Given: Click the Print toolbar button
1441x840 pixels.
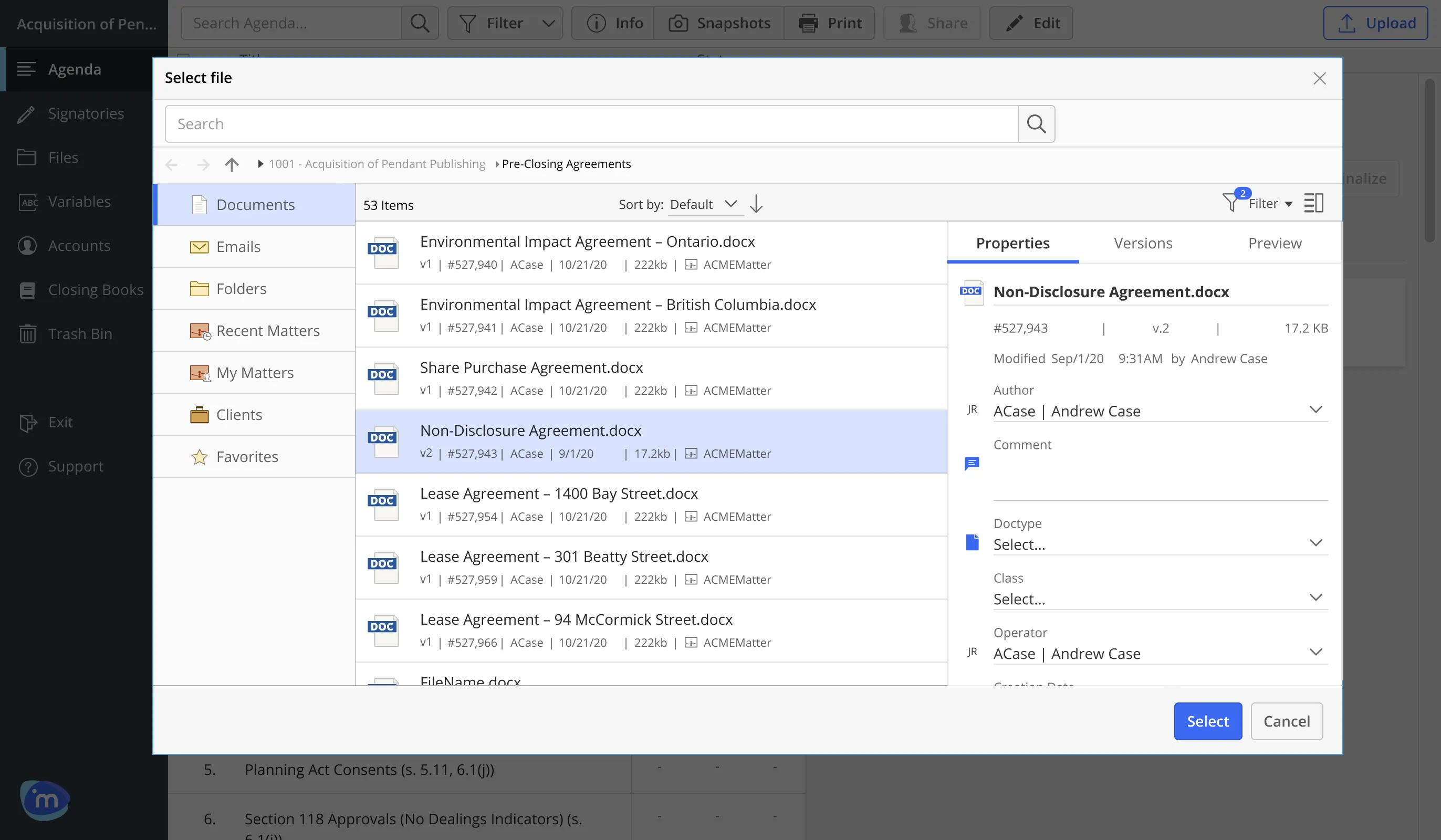Looking at the screenshot, I should (829, 23).
